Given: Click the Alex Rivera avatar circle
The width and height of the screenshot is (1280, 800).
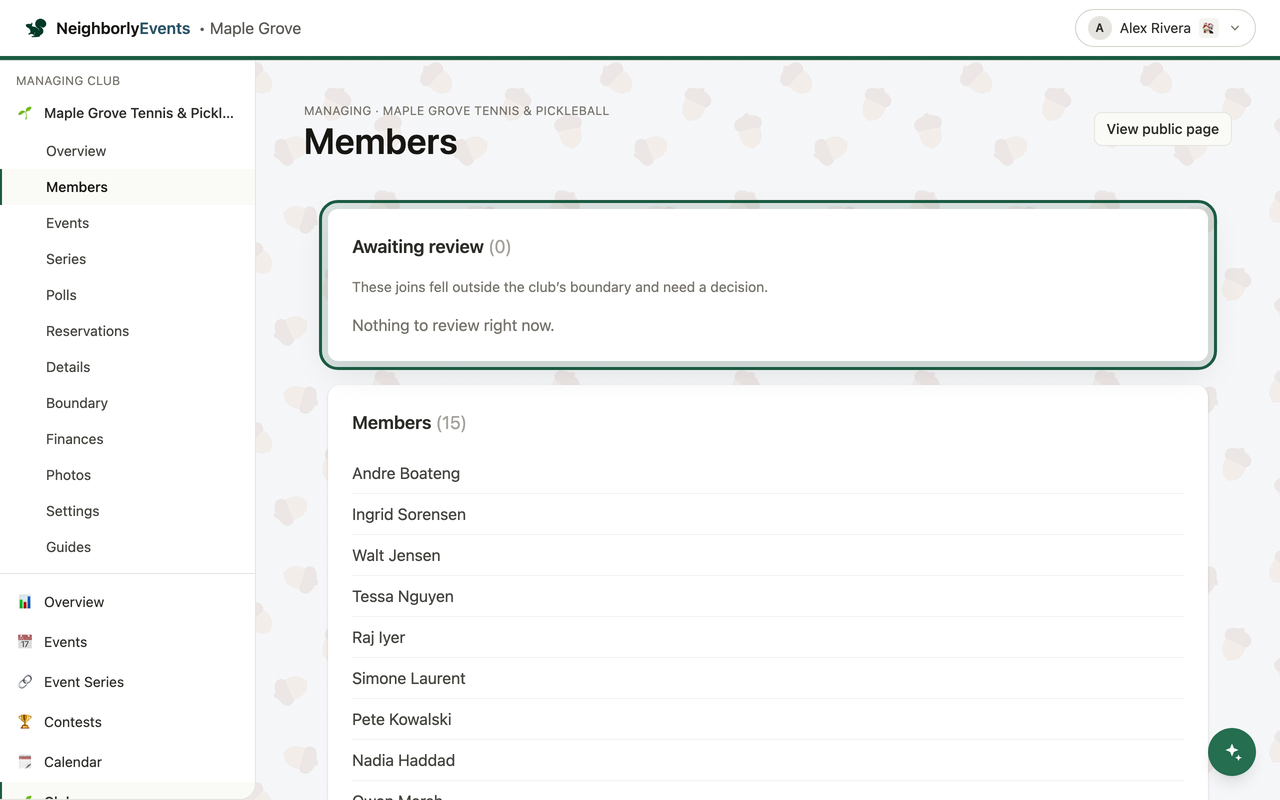Looking at the screenshot, I should pos(1100,28).
